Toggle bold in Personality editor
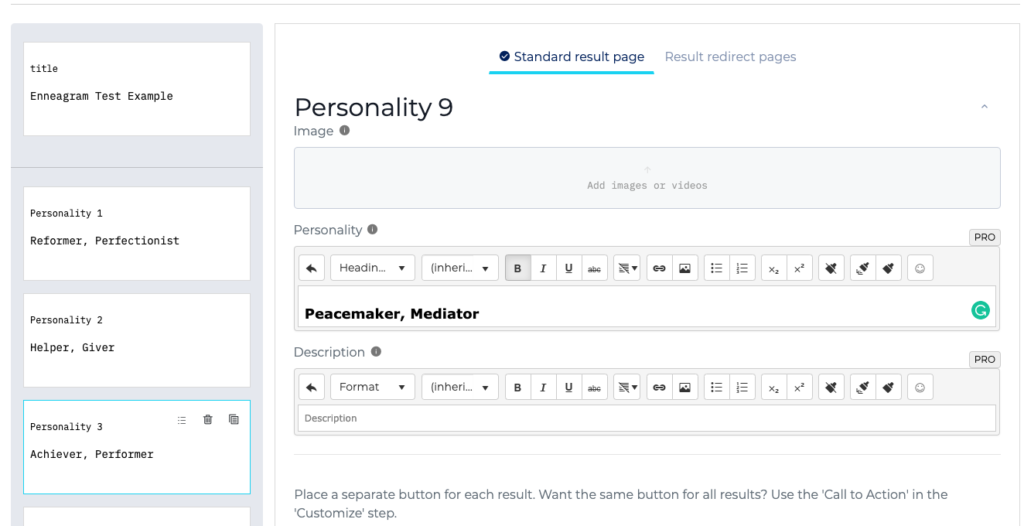Screen dimensions: 1024x526 (x=518, y=268)
